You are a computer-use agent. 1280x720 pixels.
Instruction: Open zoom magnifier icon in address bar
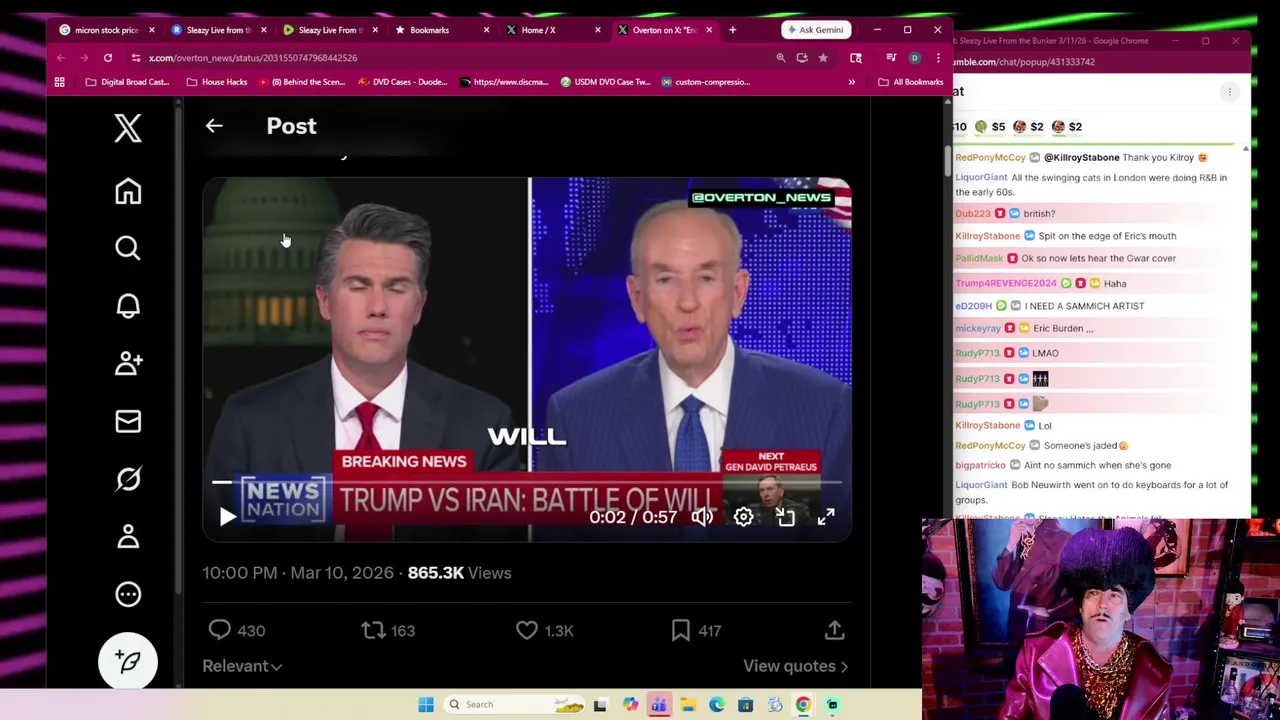click(x=780, y=58)
